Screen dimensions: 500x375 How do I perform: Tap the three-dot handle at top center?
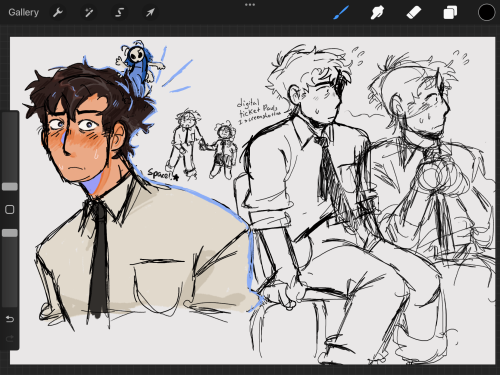tap(250, 5)
